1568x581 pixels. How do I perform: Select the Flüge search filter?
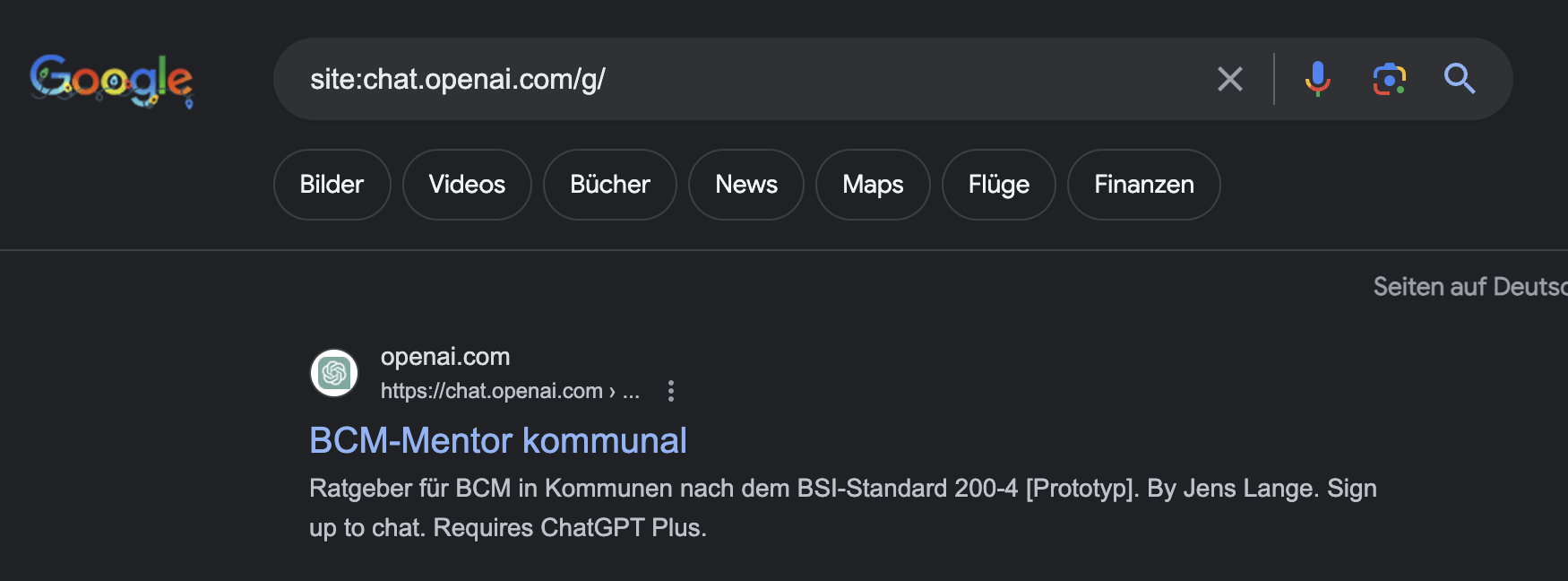point(998,185)
